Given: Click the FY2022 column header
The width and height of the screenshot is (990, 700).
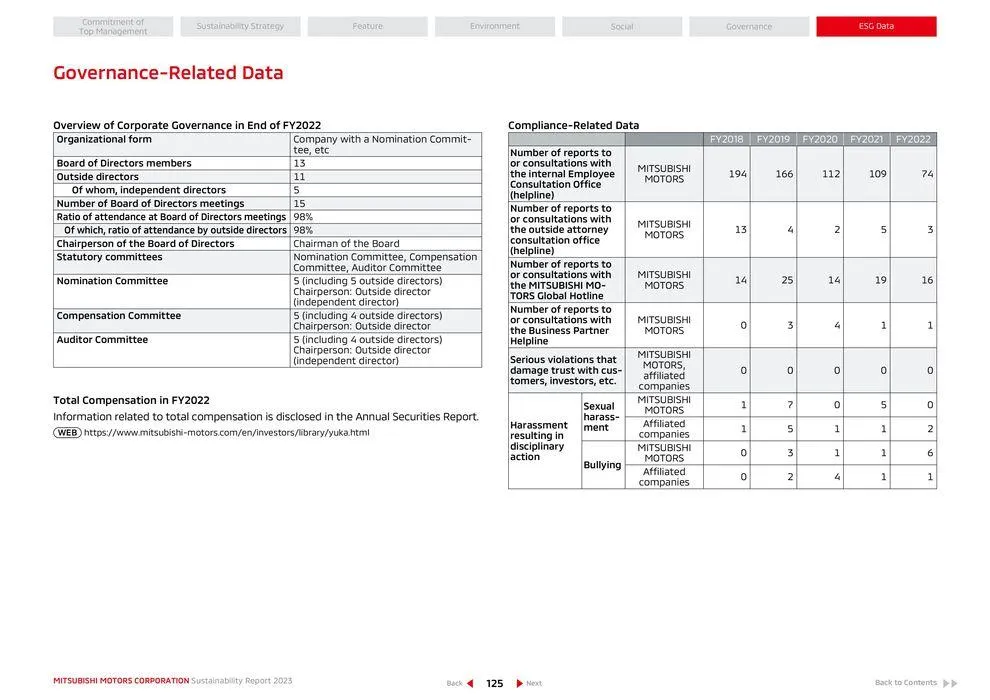Looking at the screenshot, I should coord(912,139).
